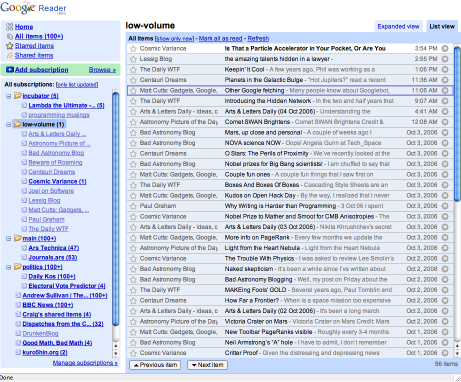The width and height of the screenshot is (461, 382).
Task: Click Mark all as read
Action: tap(221, 39)
